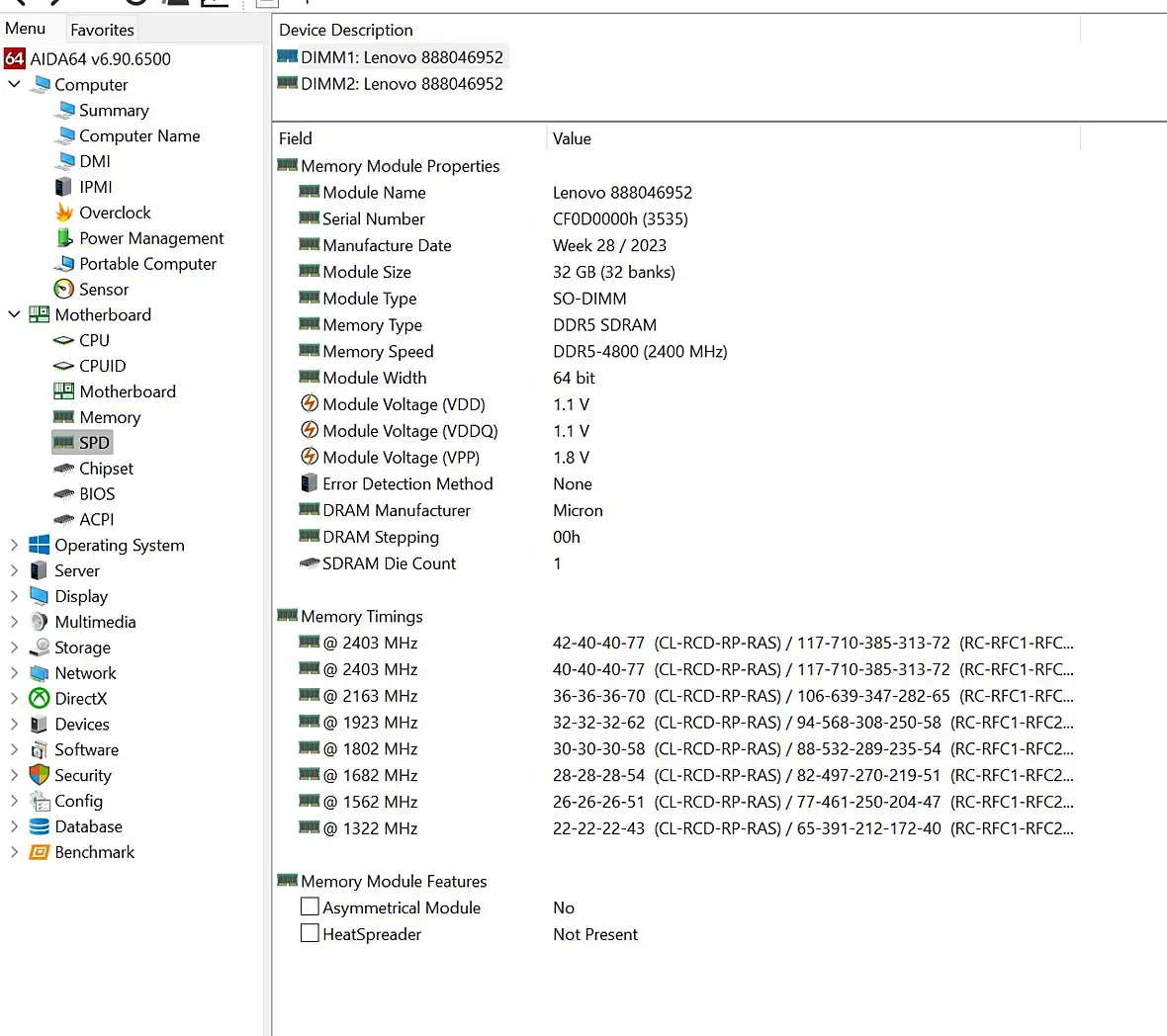Screen dimensions: 1167x1036
Task: Select the Security shield icon
Action: [x=40, y=775]
